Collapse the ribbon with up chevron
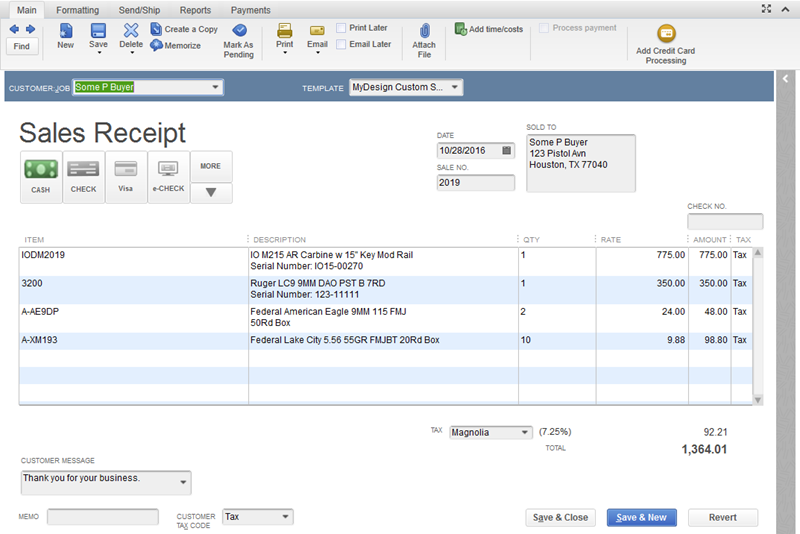Screen dimensions: 800x534 (785, 9)
